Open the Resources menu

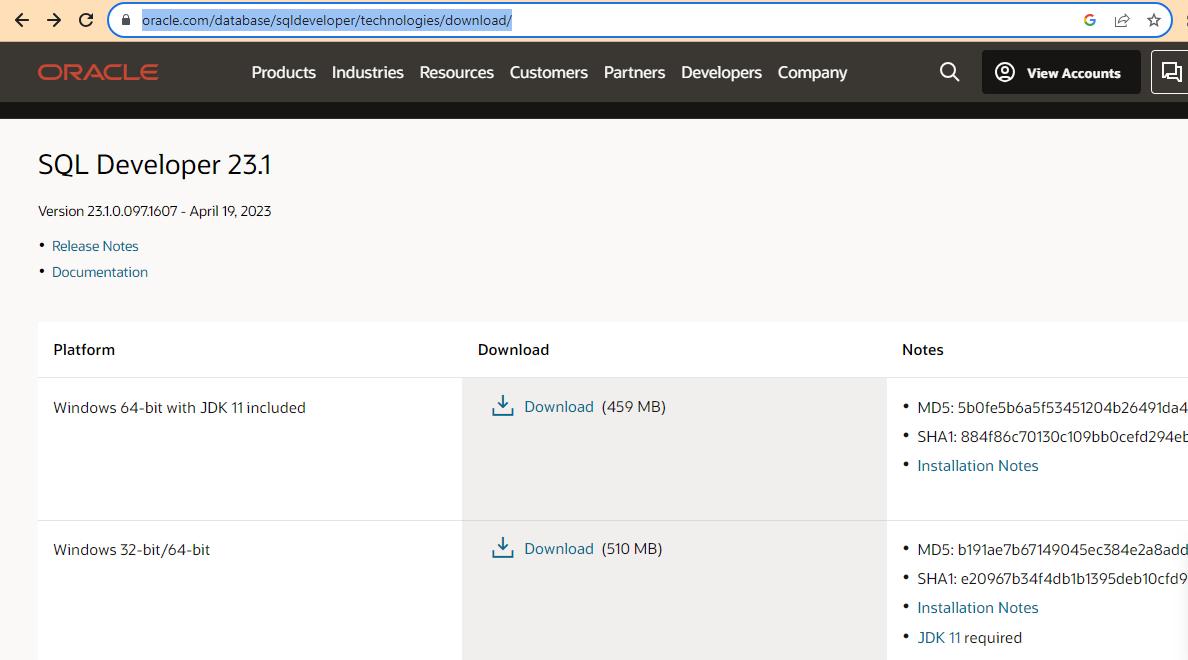(456, 73)
